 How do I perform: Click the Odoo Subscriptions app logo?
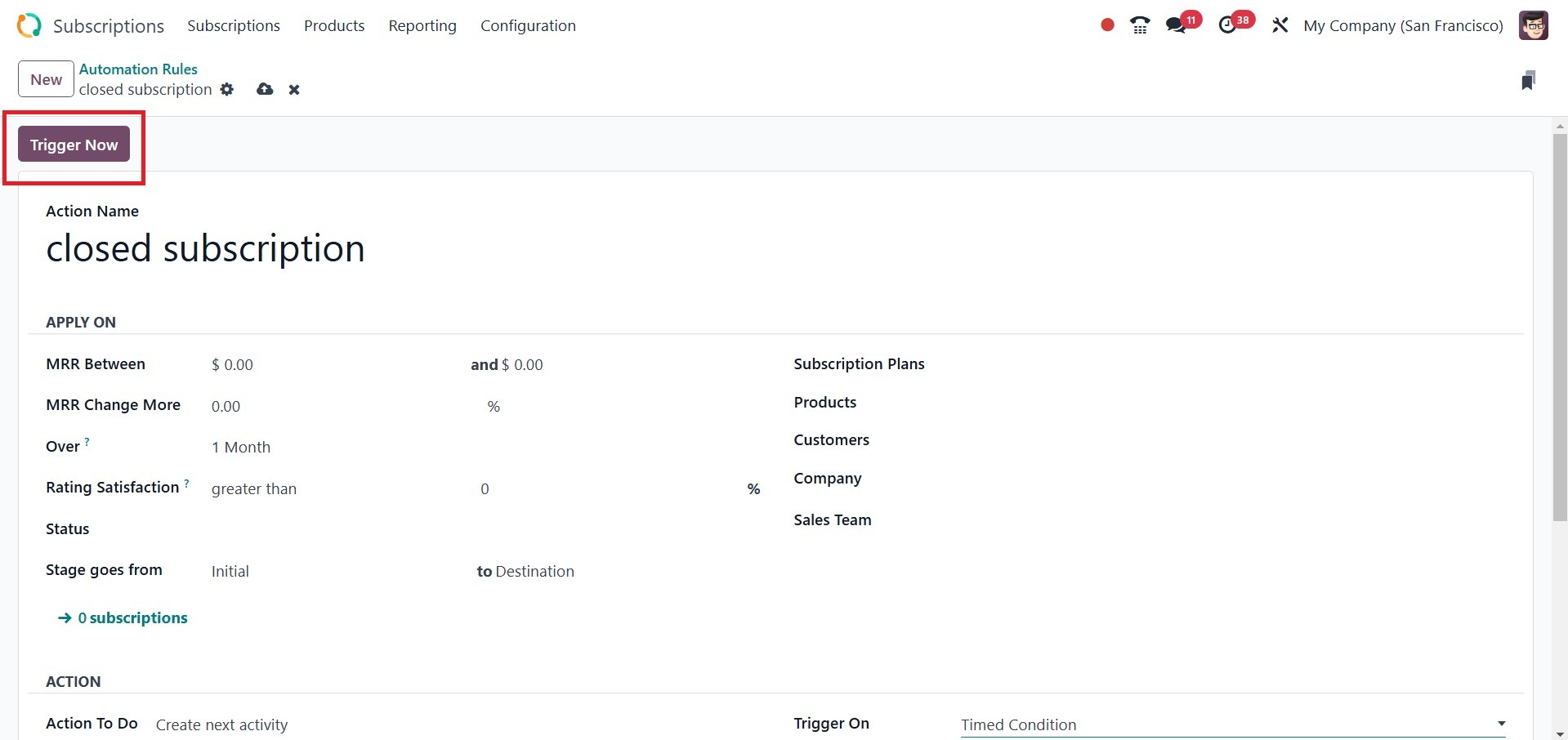29,25
